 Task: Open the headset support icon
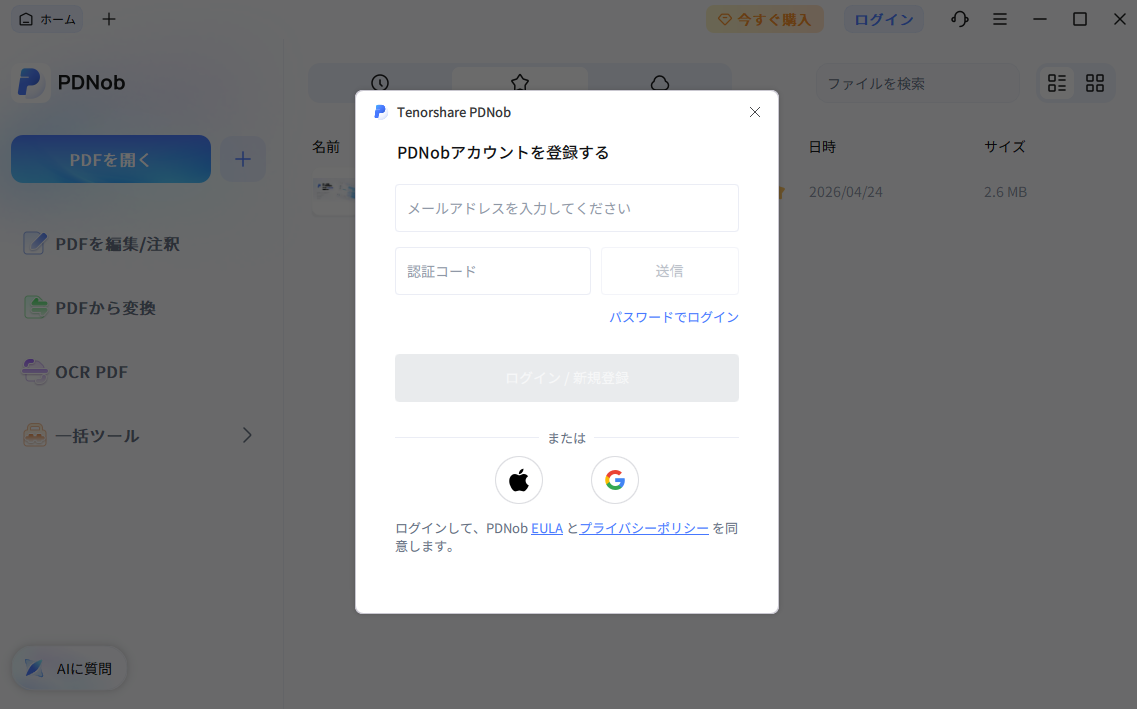pos(959,20)
